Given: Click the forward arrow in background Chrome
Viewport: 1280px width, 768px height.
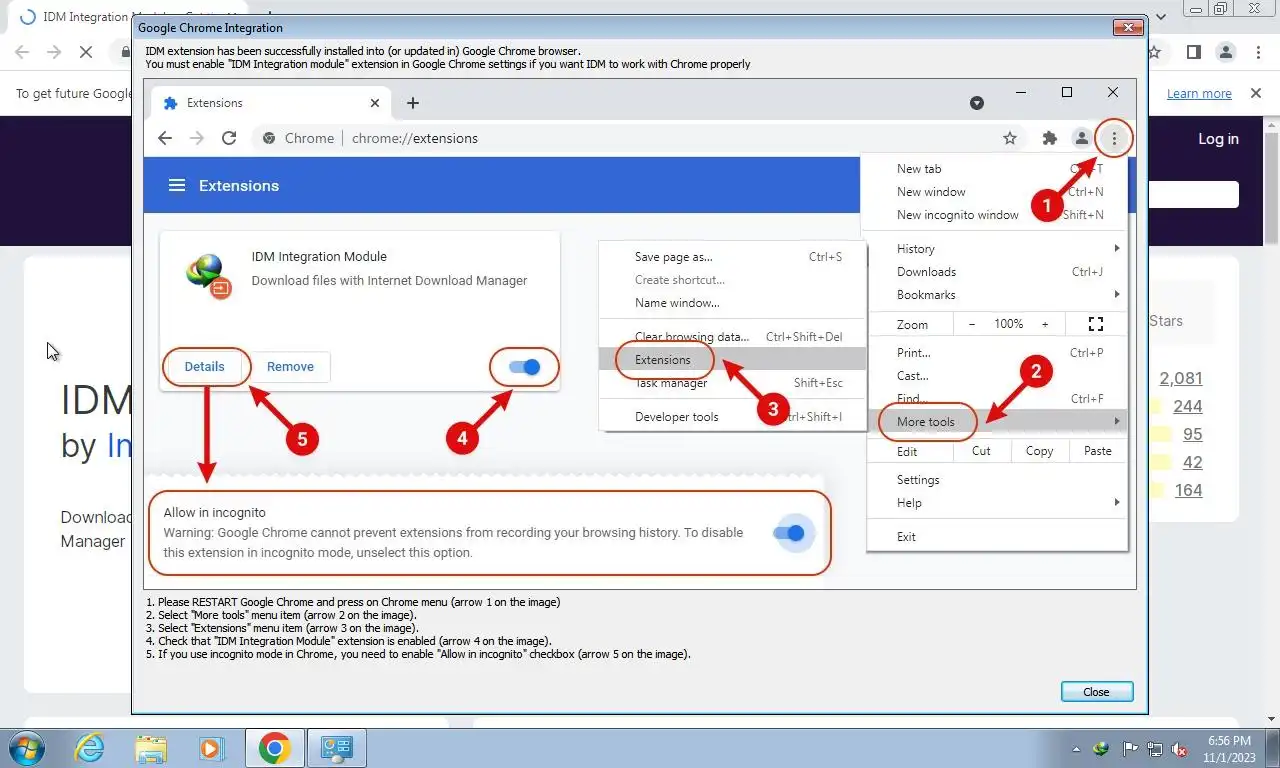Looking at the screenshot, I should click(53, 52).
